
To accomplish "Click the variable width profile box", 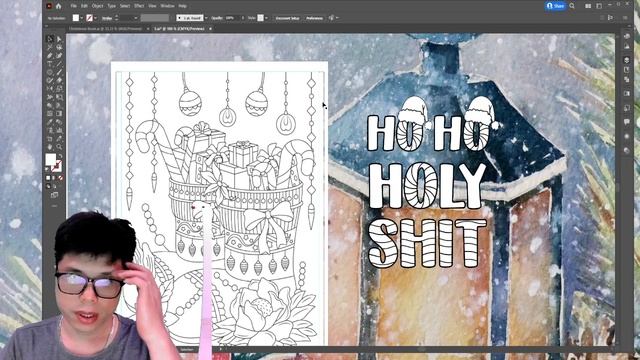I will pos(155,18).
